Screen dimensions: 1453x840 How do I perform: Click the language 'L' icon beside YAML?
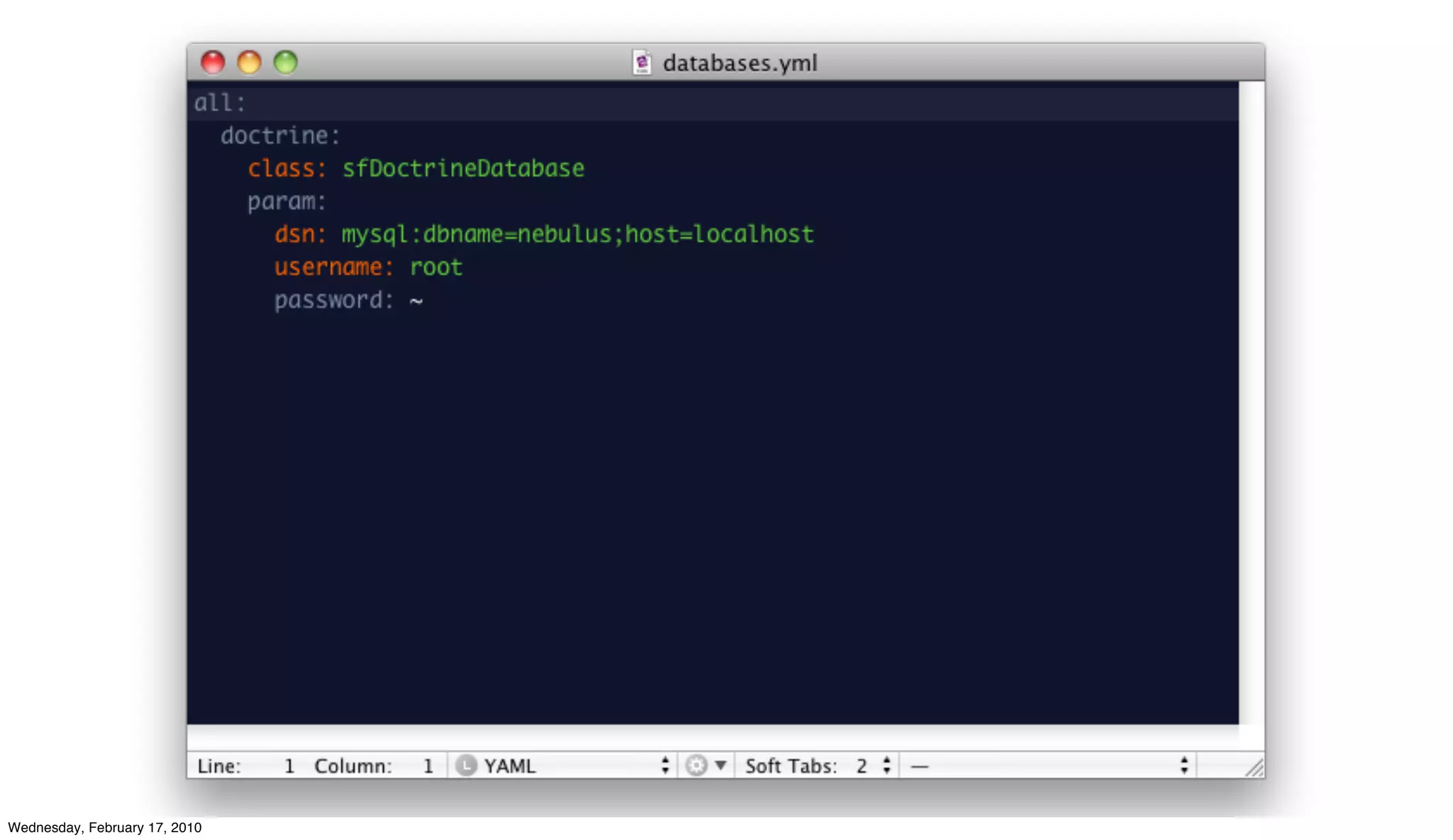(x=465, y=766)
